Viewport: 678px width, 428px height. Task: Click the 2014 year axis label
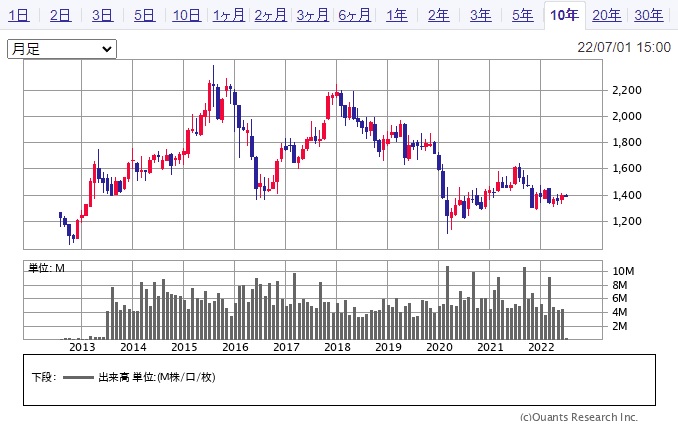[x=133, y=347]
